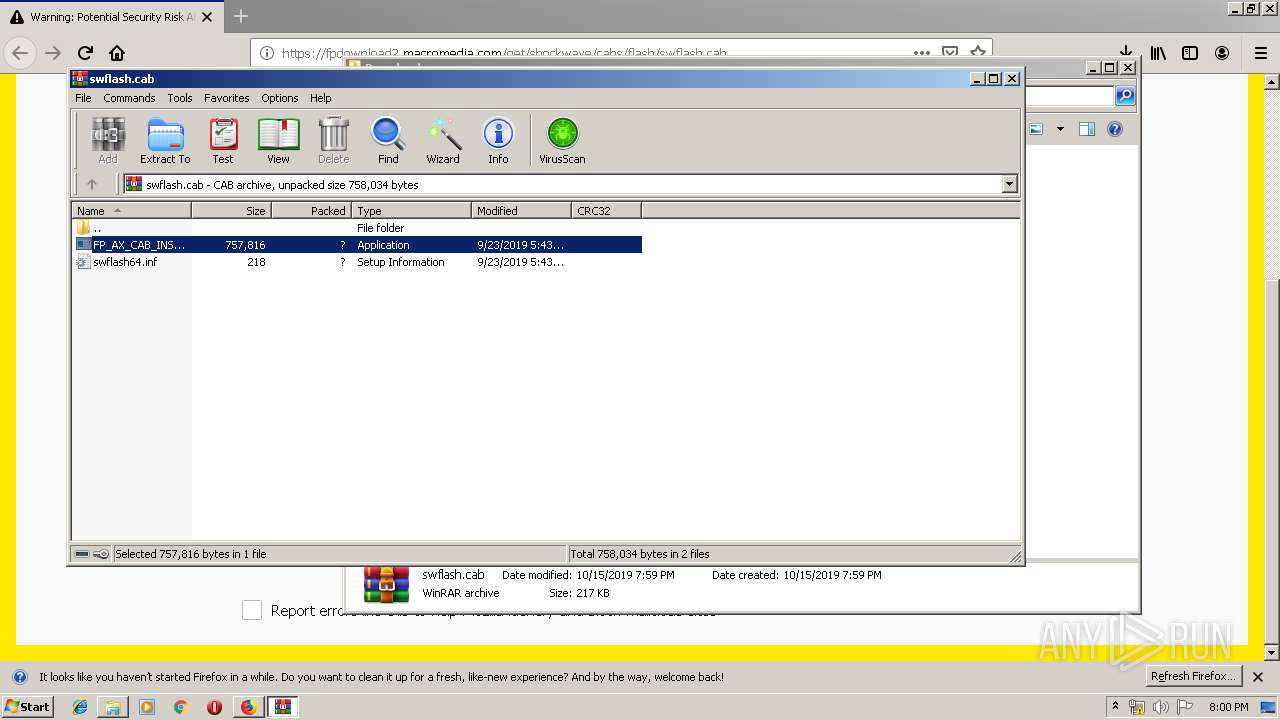1280x720 pixels.
Task: Select the parent folder '..' row
Action: point(357,228)
